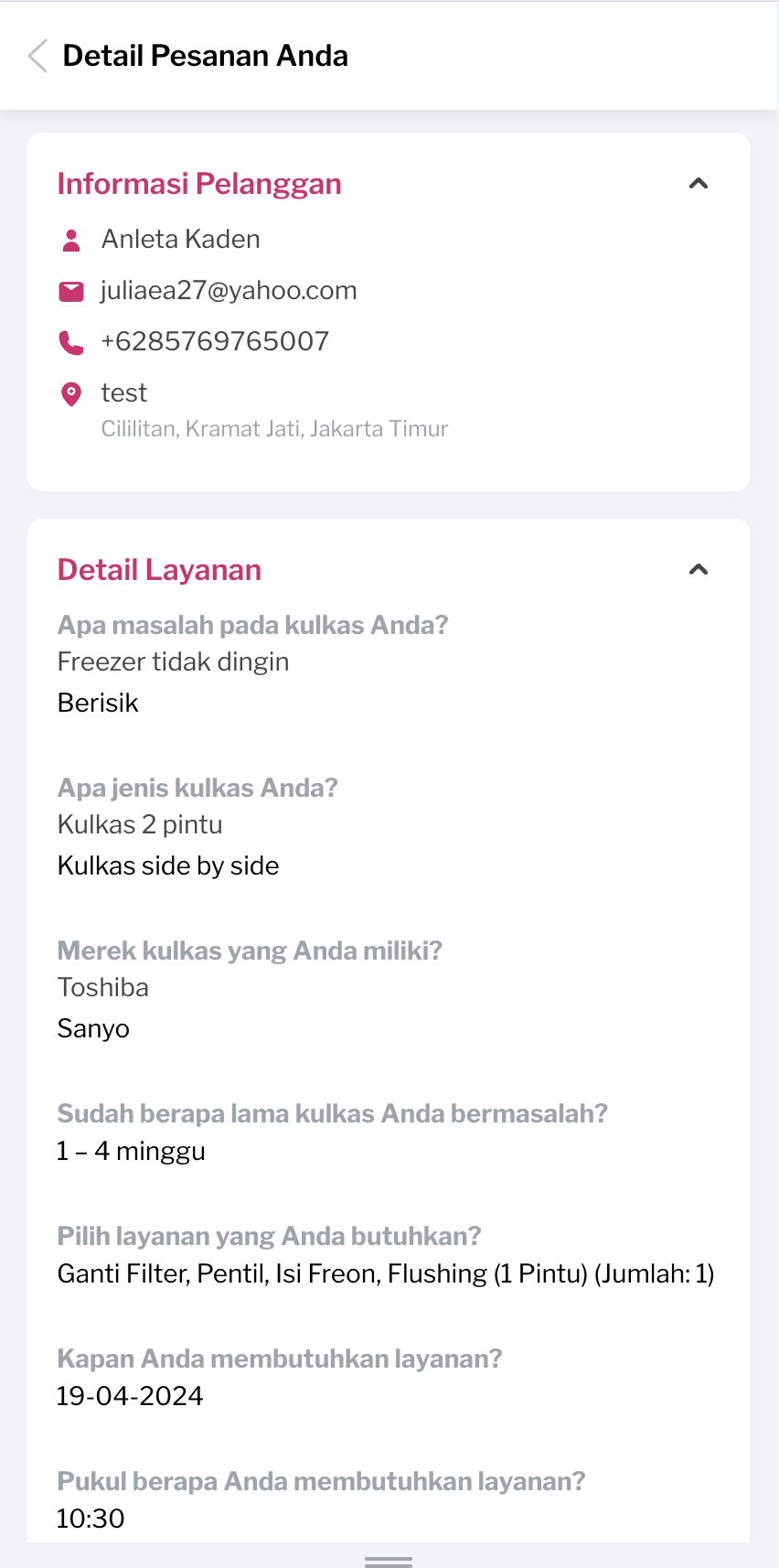Click the 1 – 4 minggu duration answer
The width and height of the screenshot is (779, 1568).
point(131,1151)
